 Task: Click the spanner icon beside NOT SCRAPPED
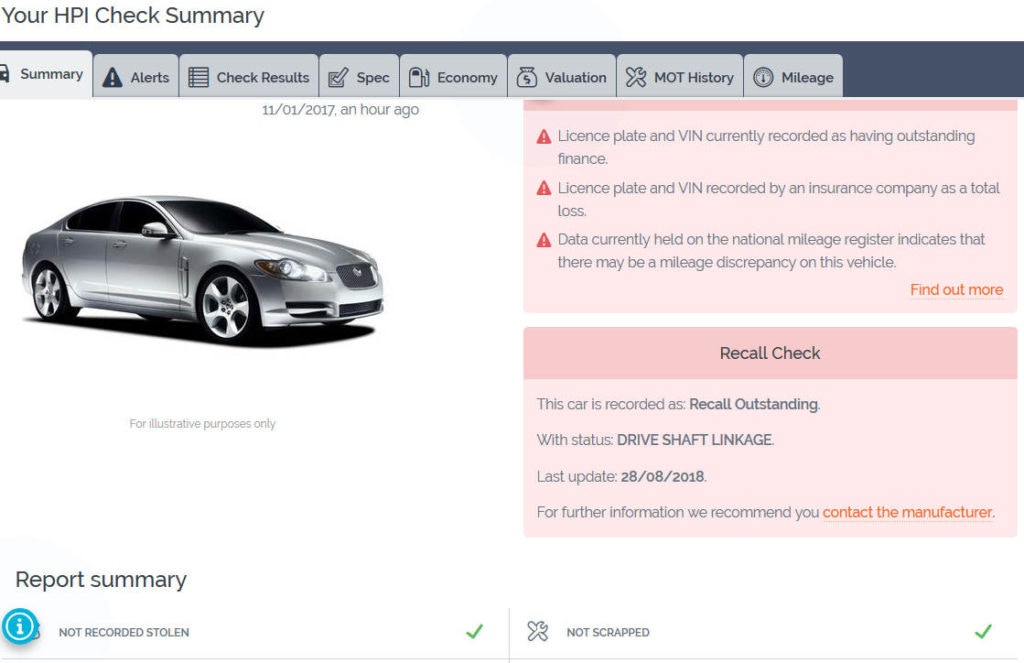(539, 632)
